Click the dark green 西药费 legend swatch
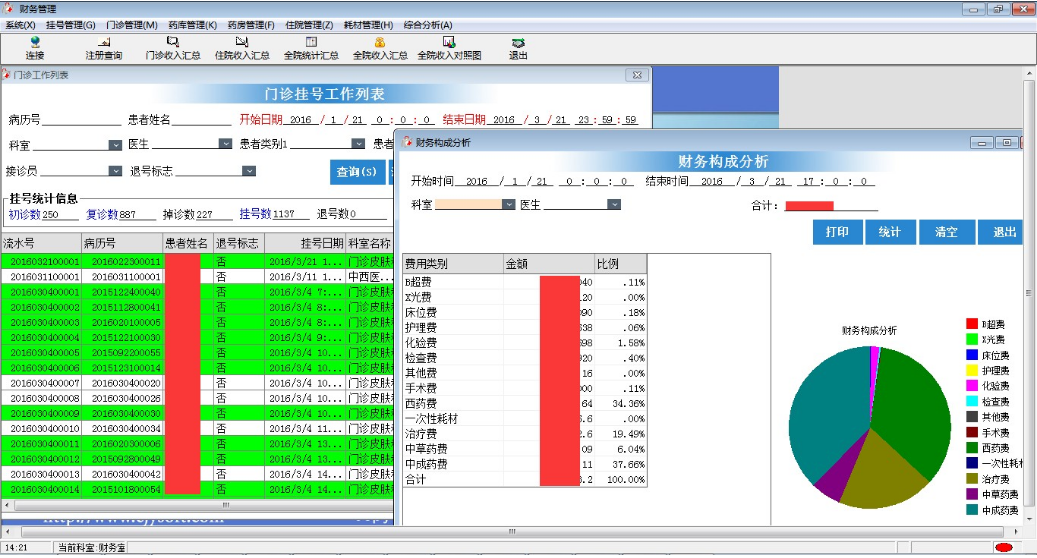The image size is (1037, 558). (x=972, y=448)
